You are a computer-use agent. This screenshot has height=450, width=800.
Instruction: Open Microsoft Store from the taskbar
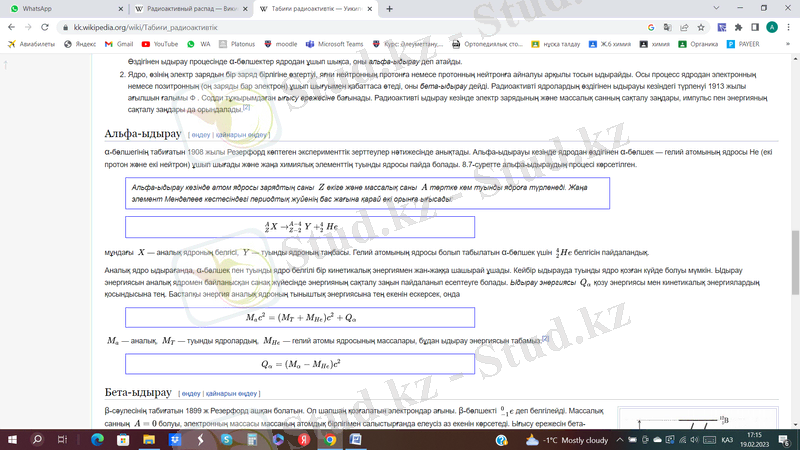coord(123,440)
